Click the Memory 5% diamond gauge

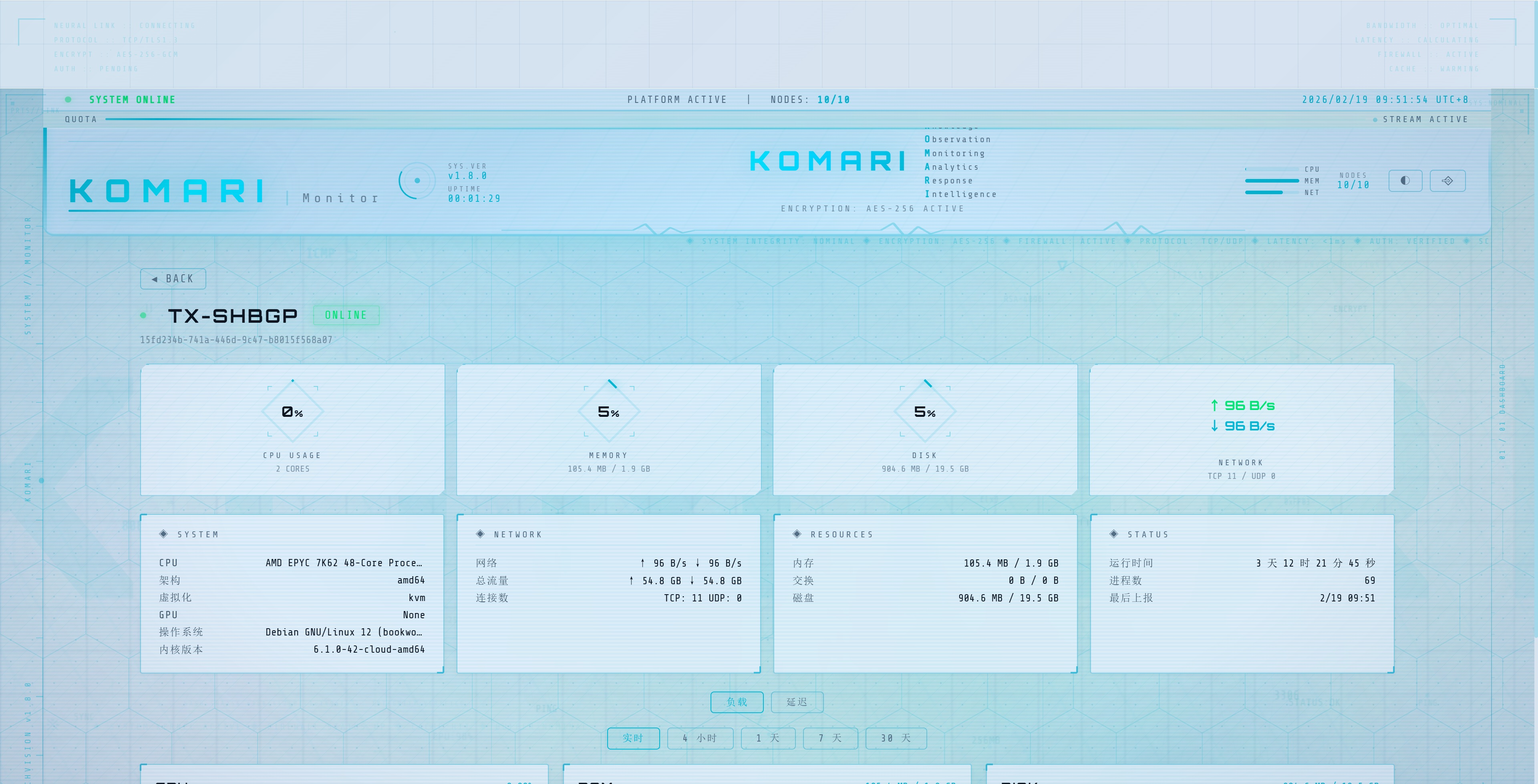coord(608,411)
